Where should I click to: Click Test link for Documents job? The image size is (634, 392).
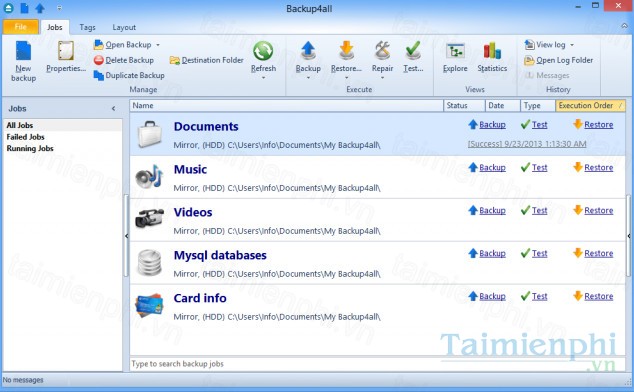[x=539, y=125]
